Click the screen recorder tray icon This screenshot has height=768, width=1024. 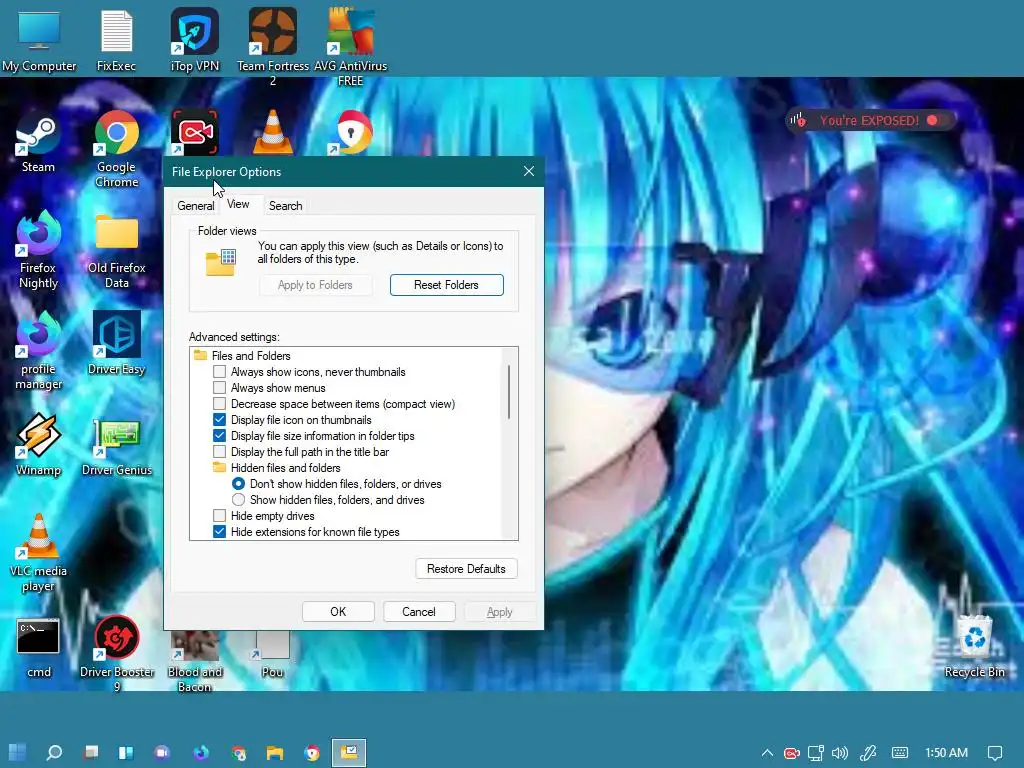[x=792, y=753]
